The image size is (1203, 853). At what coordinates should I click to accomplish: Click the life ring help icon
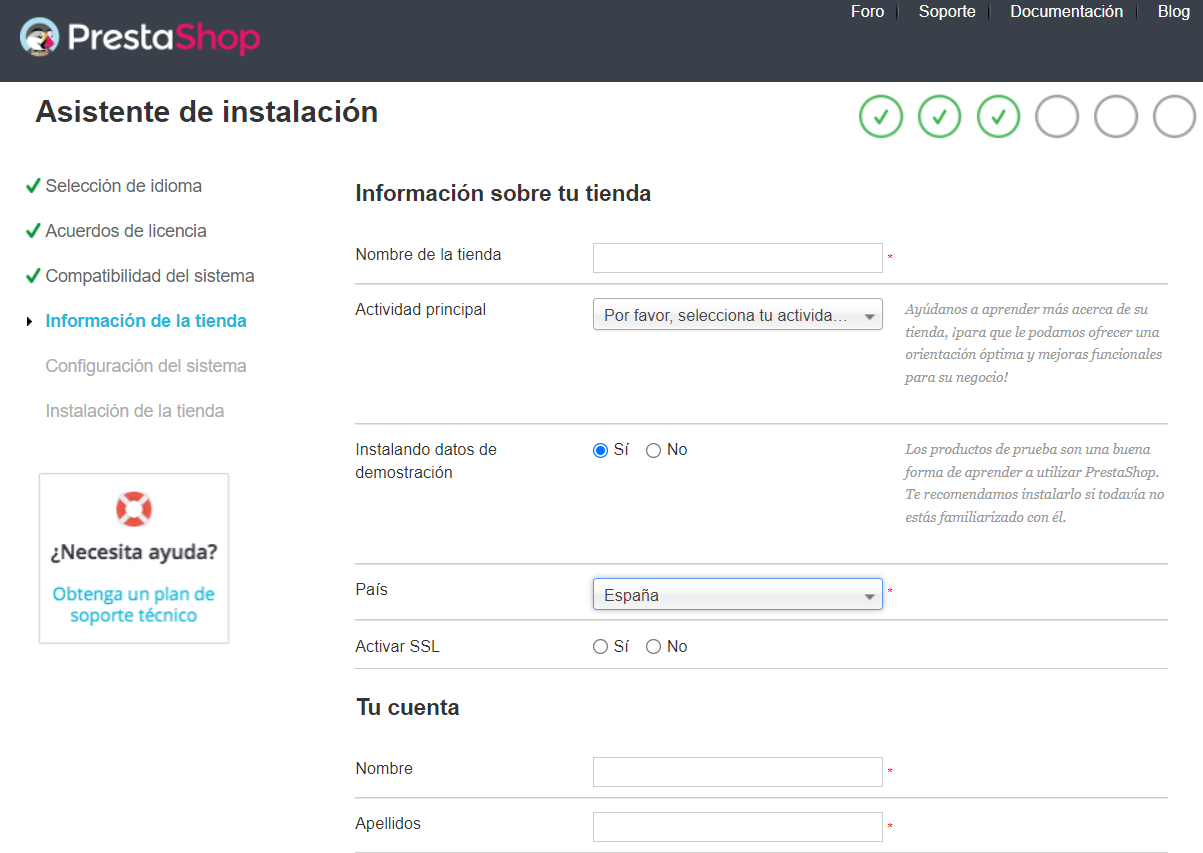133,508
